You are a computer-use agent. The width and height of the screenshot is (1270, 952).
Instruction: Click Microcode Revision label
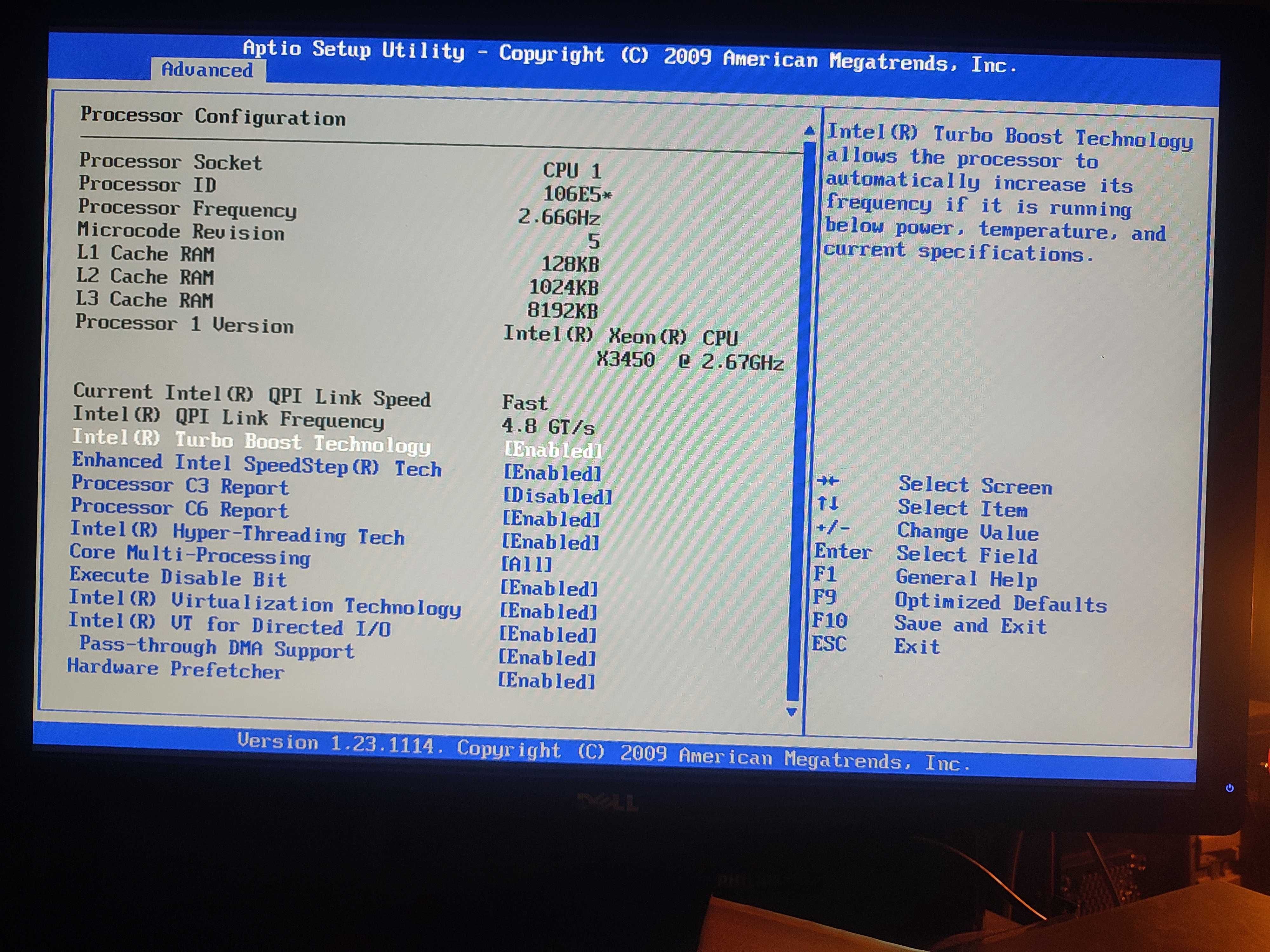pos(181,231)
